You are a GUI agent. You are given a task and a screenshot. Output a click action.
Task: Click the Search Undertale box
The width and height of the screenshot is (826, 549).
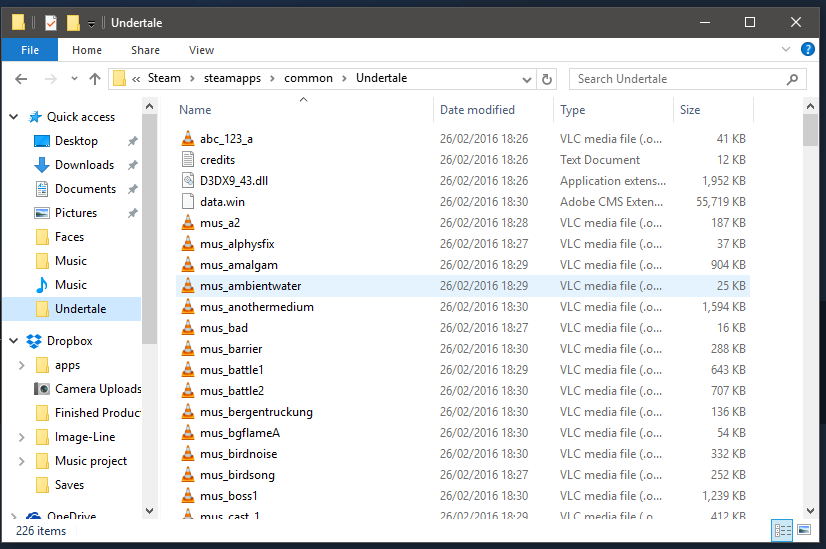pyautogui.click(x=680, y=79)
